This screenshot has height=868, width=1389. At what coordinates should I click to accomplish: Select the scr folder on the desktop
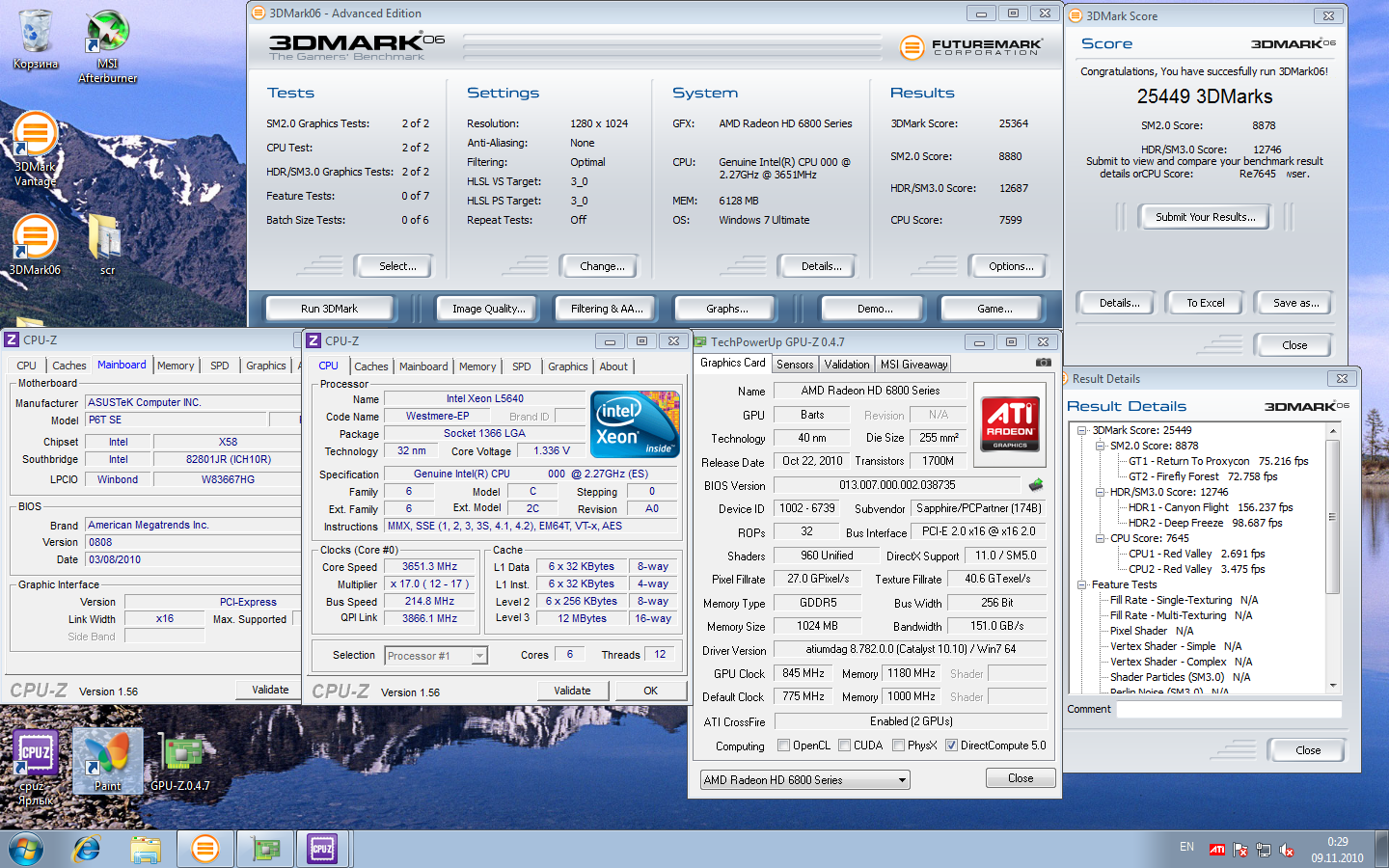click(107, 244)
